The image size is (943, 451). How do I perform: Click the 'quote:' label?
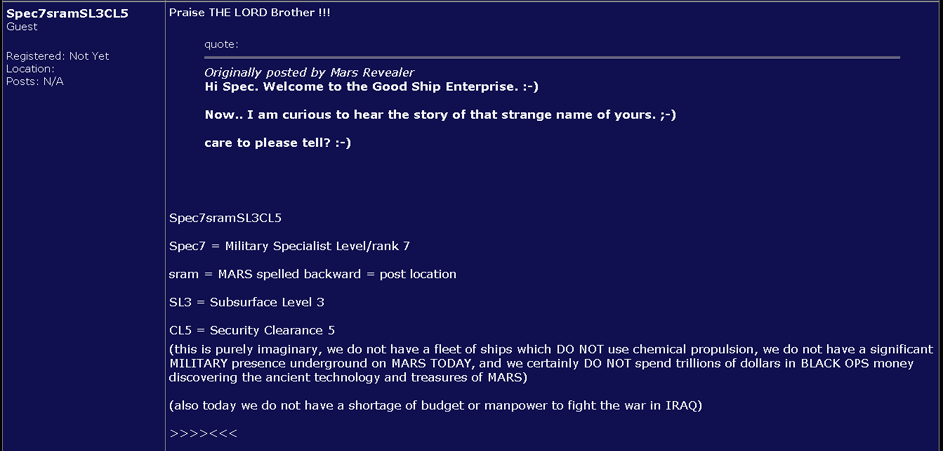(221, 44)
